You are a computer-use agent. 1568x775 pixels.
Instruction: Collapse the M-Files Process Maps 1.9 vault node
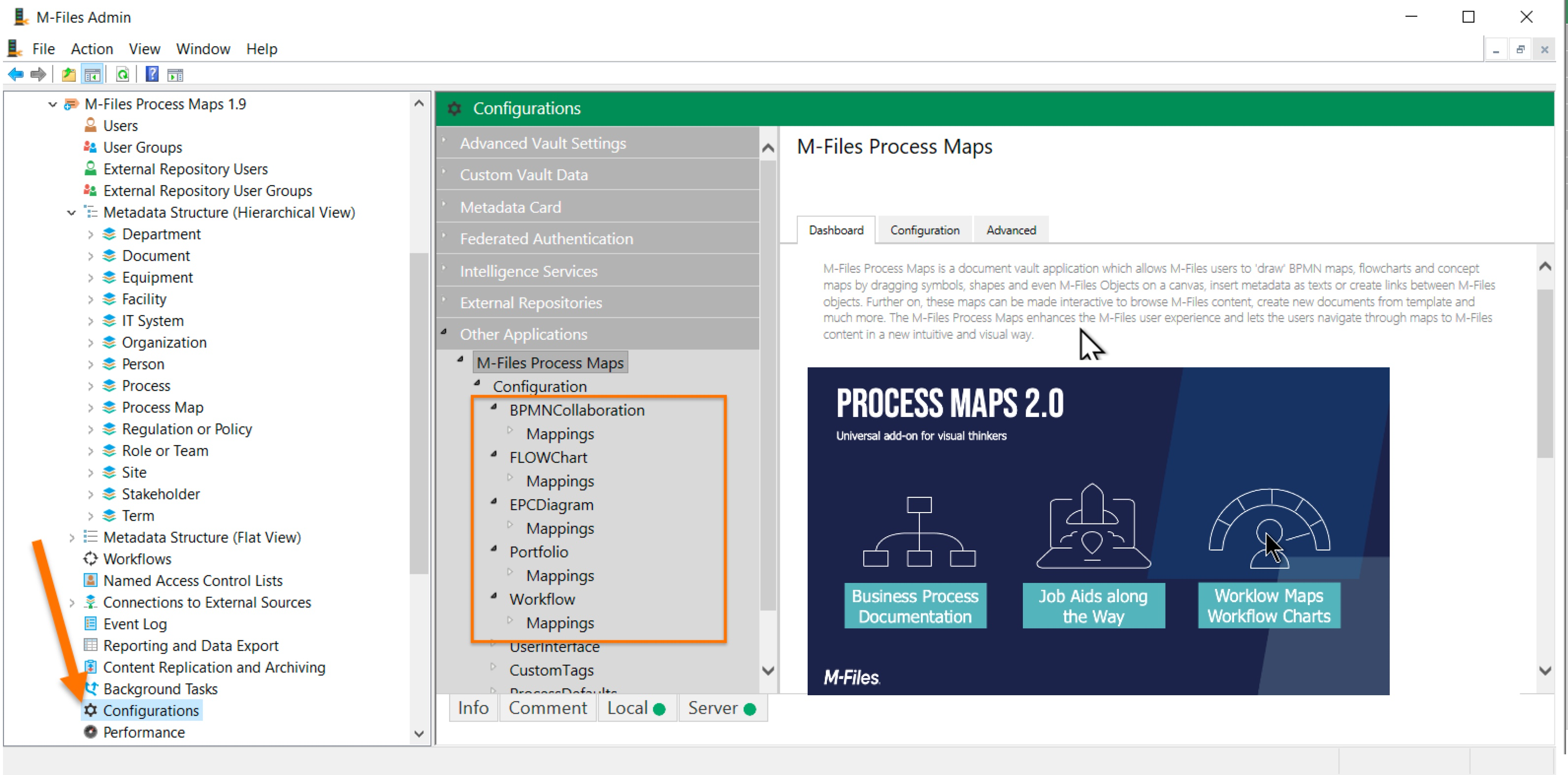click(53, 104)
